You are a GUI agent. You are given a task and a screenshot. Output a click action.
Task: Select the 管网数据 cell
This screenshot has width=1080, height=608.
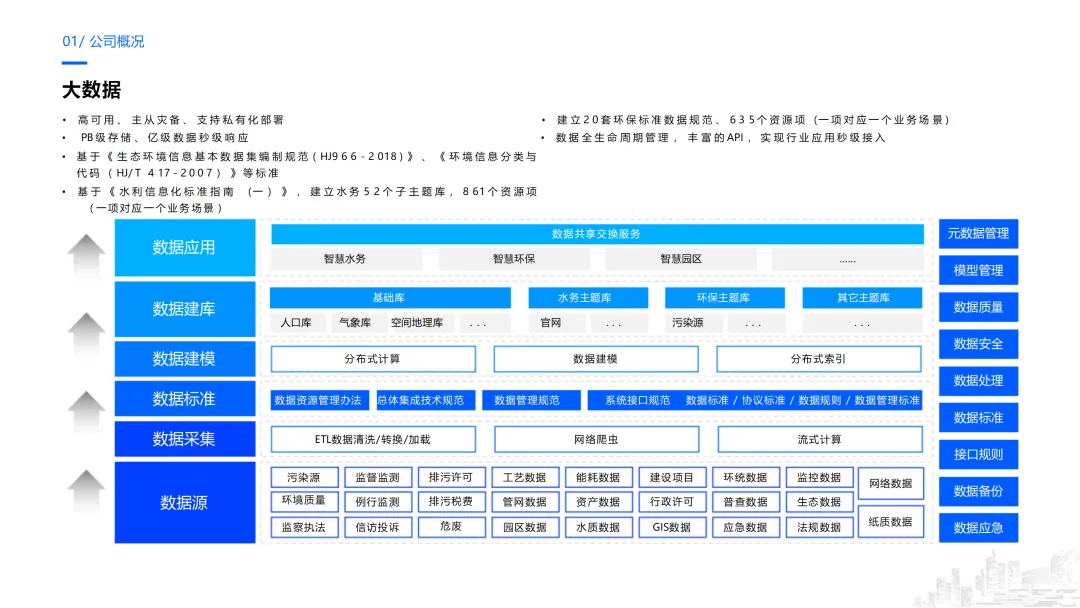525,502
